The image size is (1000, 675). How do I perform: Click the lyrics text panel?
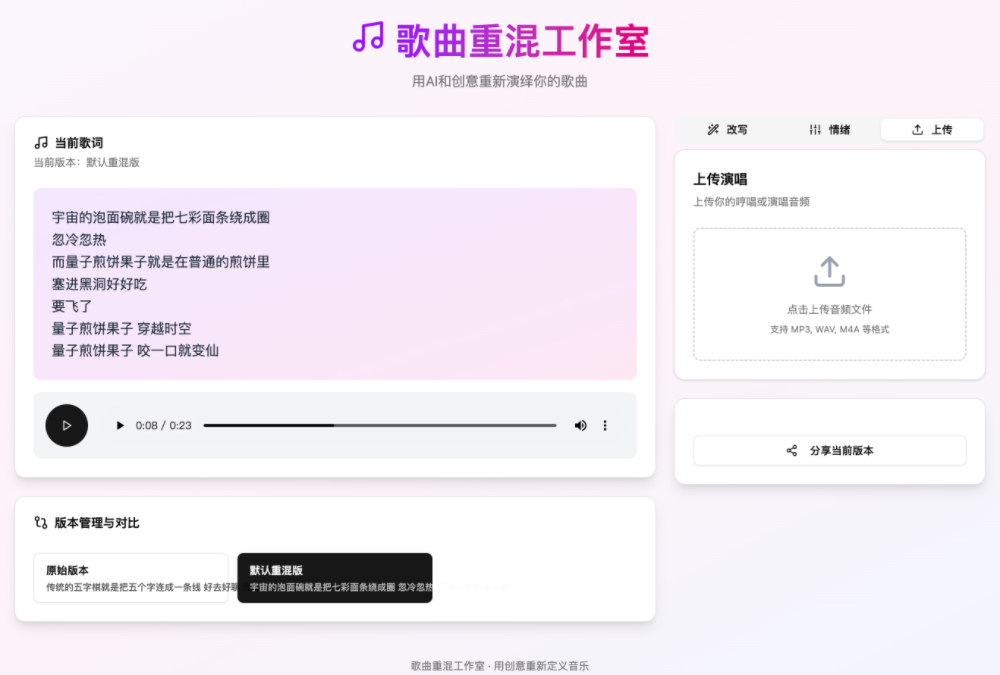coord(335,283)
